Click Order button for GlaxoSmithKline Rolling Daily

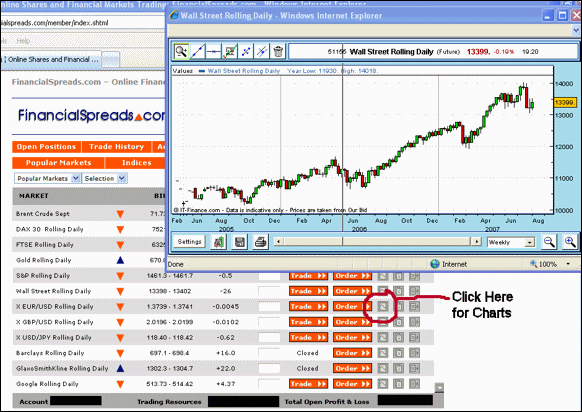[352, 368]
